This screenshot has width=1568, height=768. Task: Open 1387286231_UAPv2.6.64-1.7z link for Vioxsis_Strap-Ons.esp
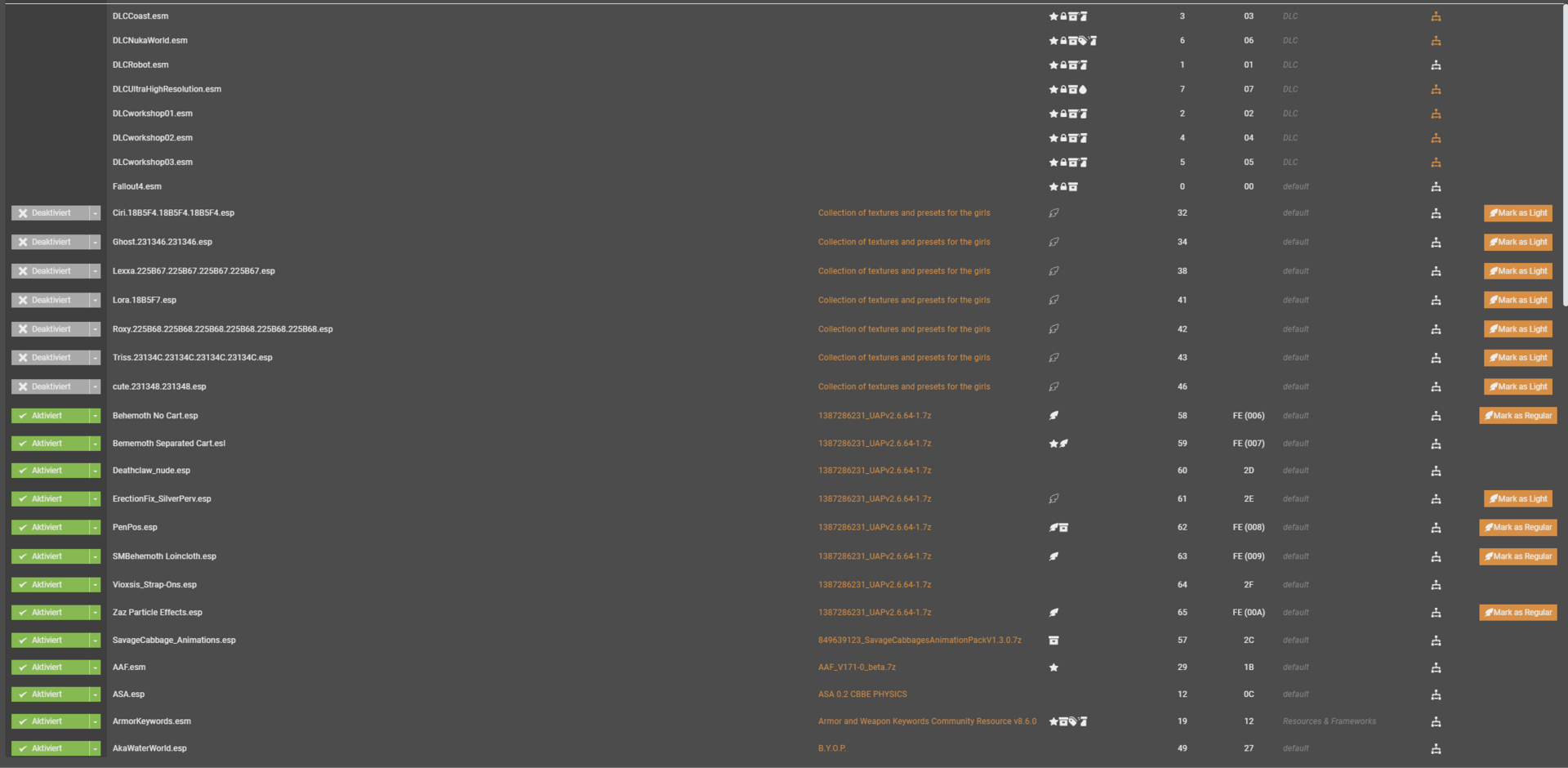pyautogui.click(x=875, y=585)
